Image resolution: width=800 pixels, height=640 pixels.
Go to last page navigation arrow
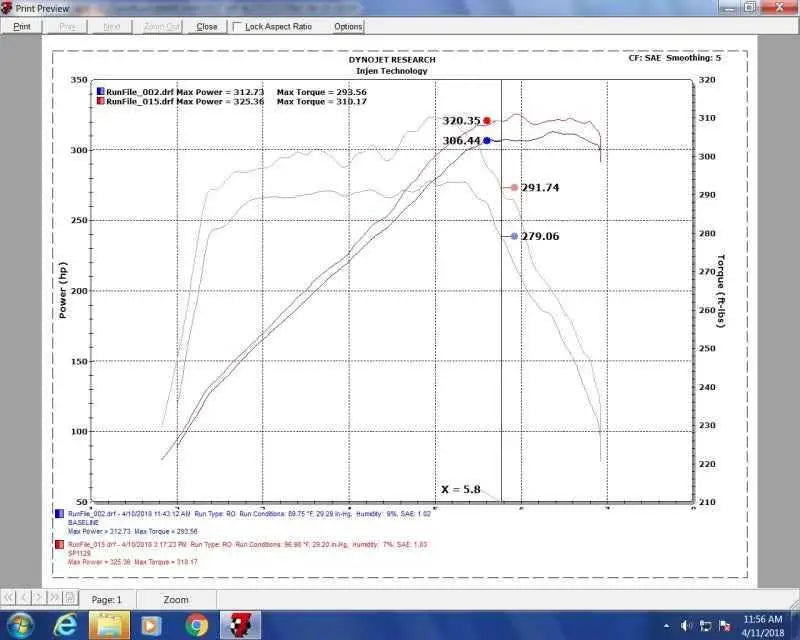pyautogui.click(x=54, y=597)
